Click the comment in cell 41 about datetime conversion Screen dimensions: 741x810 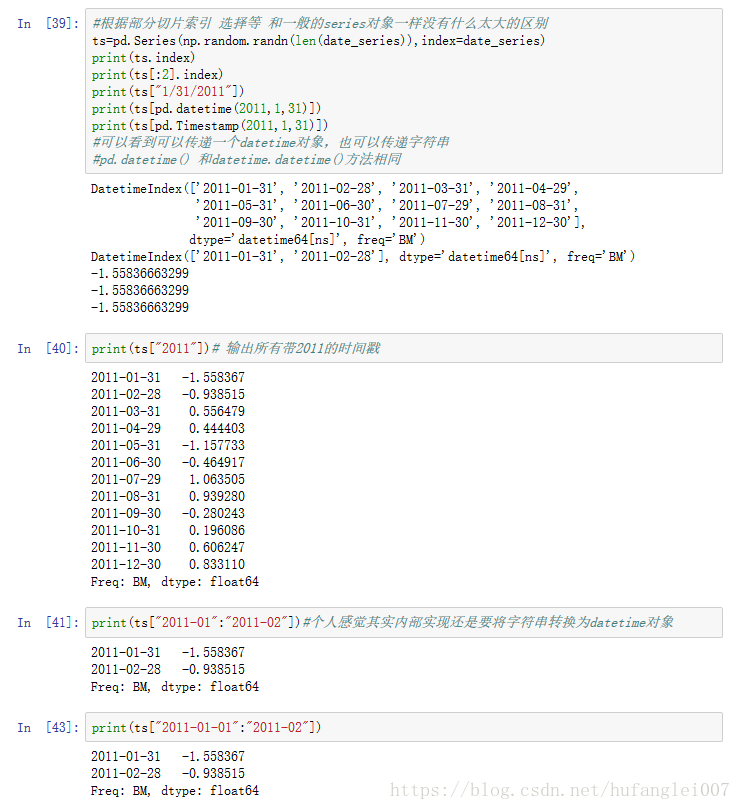488,622
